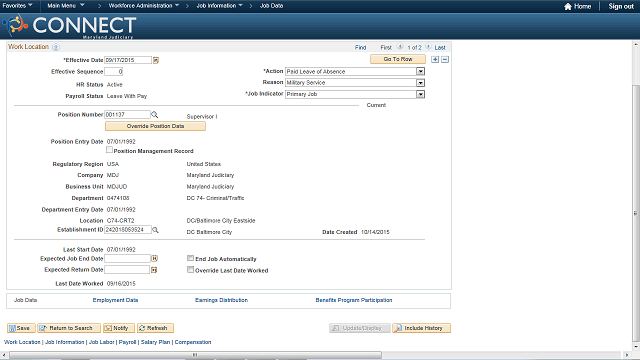This screenshot has height=360, width=640.
Task: Expand the Main Menu dropdown
Action: [x=66, y=6]
